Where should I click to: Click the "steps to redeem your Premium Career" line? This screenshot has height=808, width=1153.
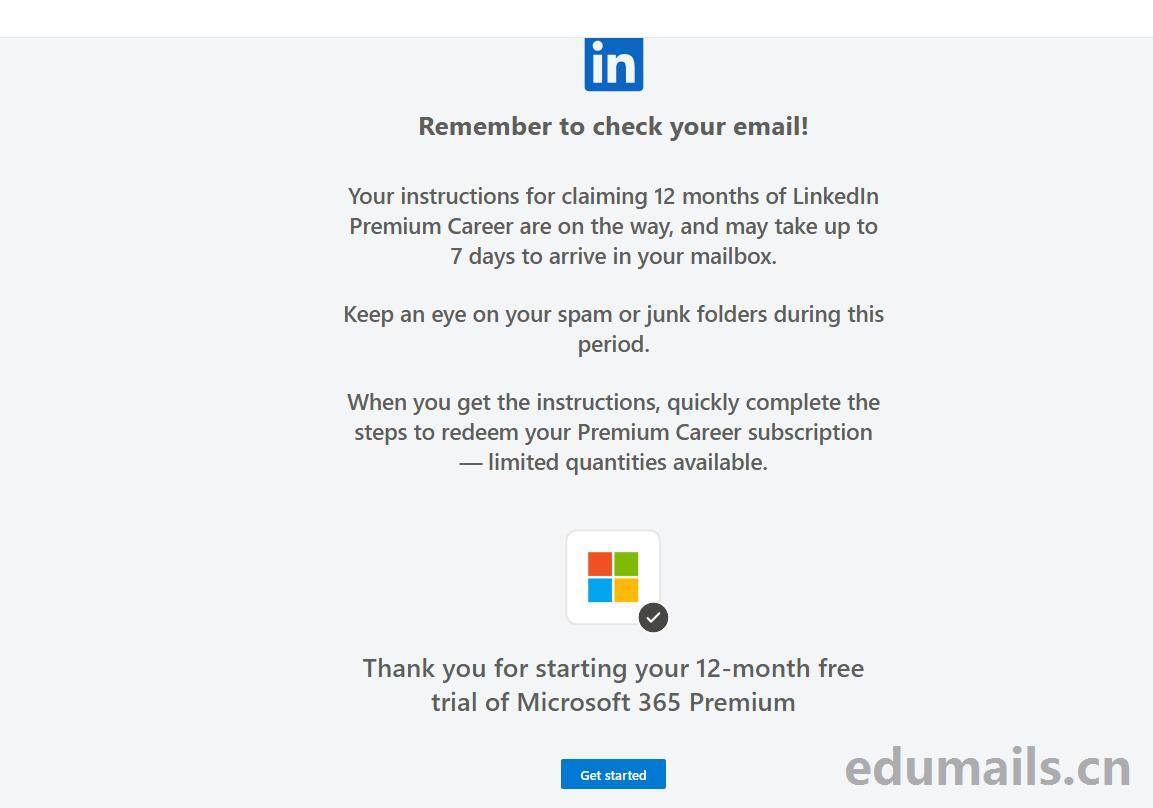point(613,432)
